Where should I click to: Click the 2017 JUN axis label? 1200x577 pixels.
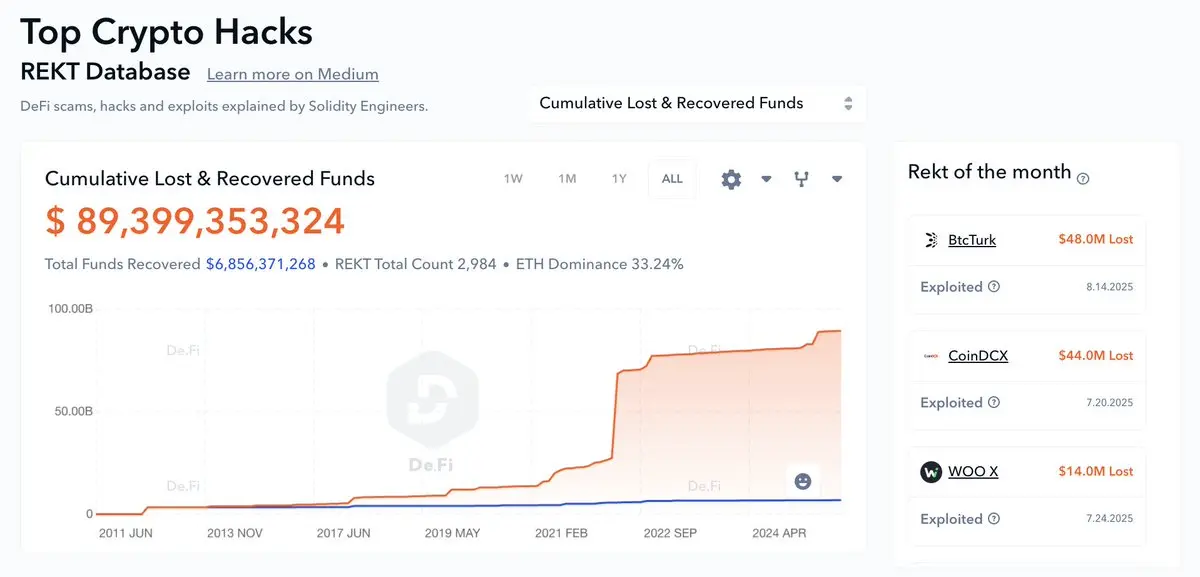(x=344, y=534)
